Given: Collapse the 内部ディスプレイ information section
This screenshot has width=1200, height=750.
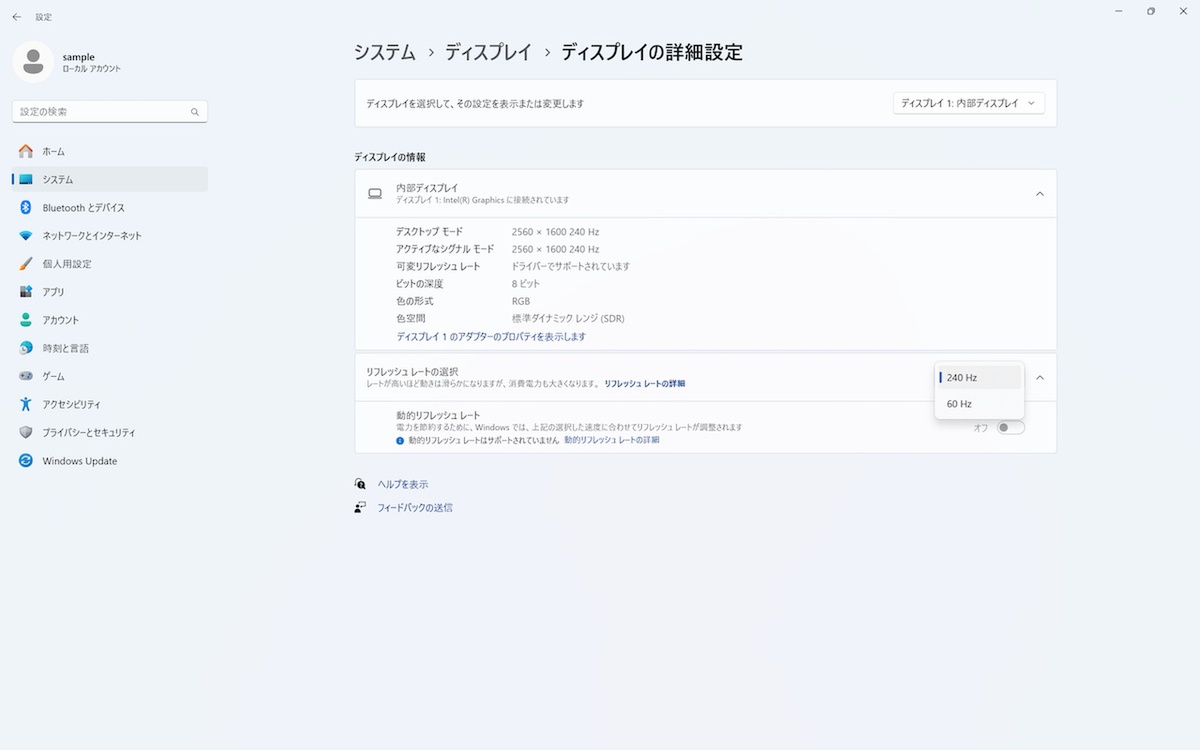Looking at the screenshot, I should [x=1039, y=194].
